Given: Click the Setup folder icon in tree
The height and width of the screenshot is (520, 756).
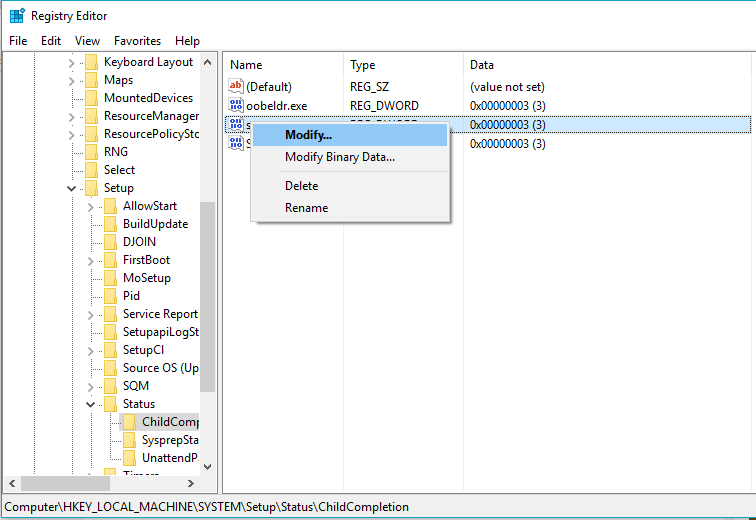Looking at the screenshot, I should (x=92, y=188).
